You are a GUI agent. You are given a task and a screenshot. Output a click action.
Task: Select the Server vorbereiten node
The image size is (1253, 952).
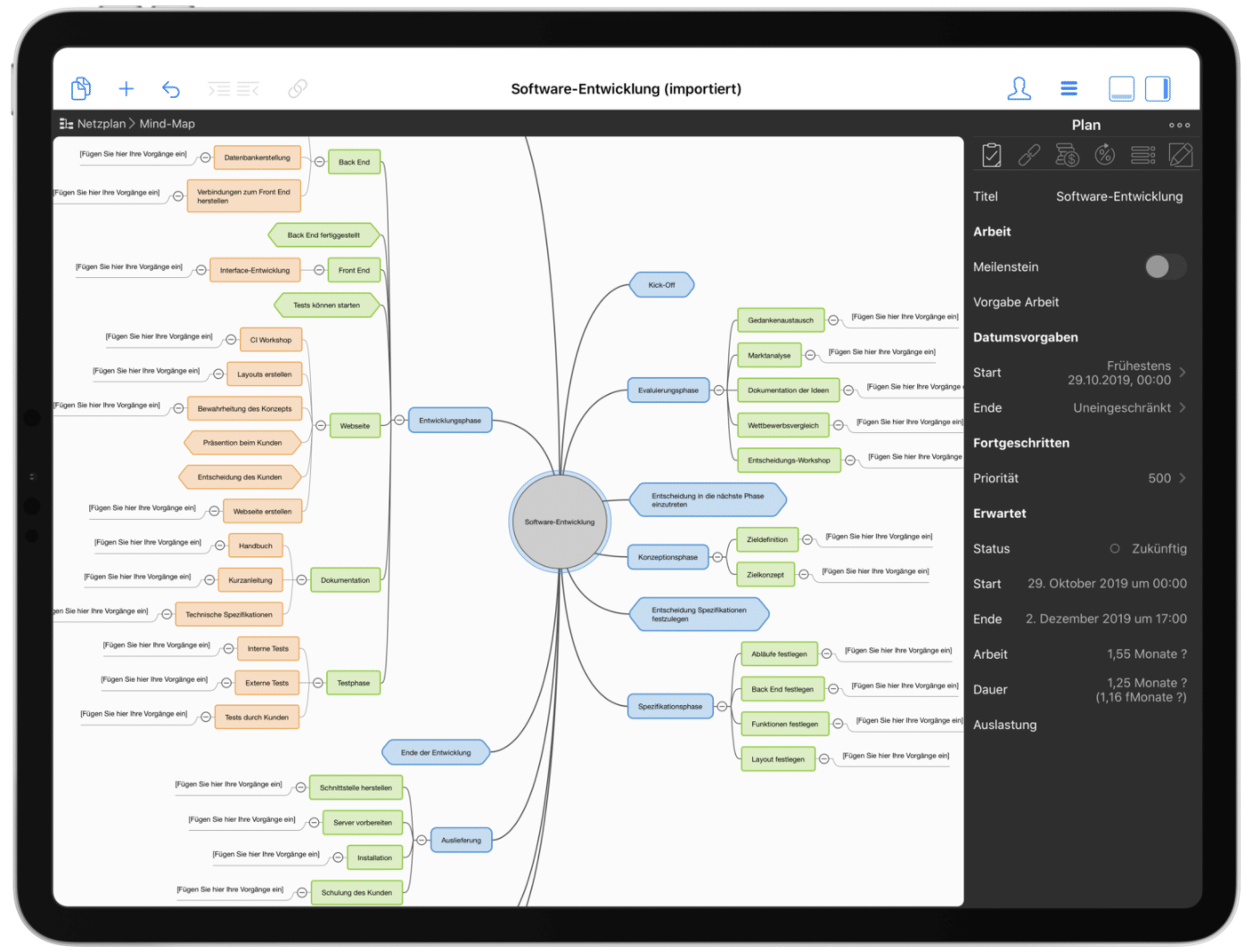pos(363,823)
